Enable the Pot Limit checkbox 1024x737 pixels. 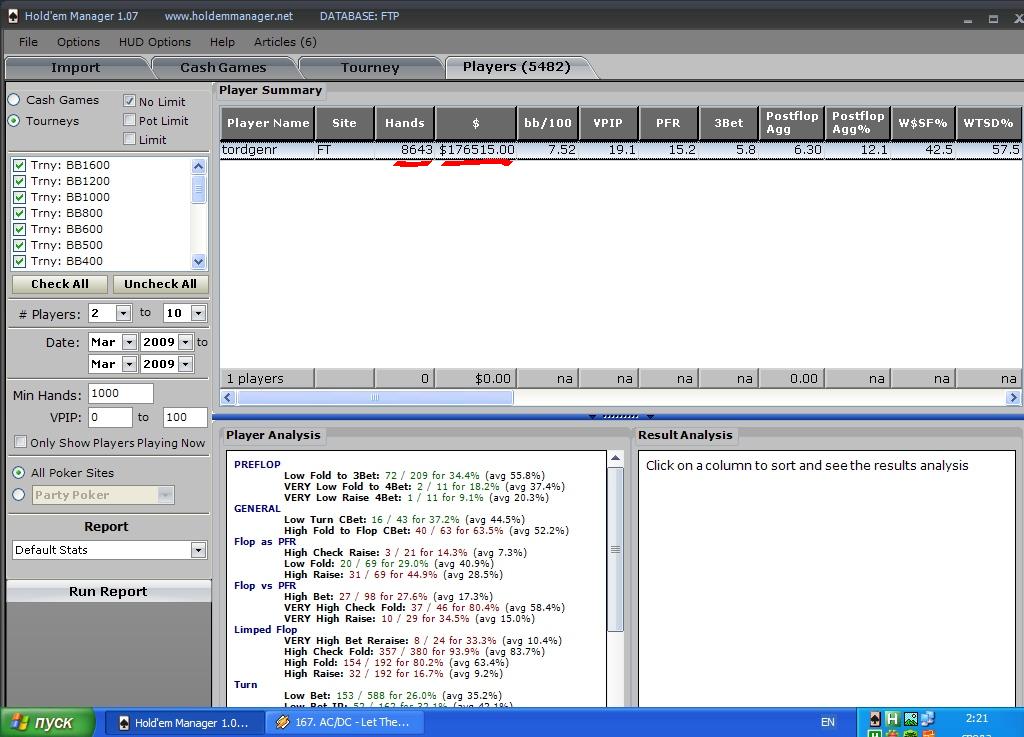(x=129, y=120)
